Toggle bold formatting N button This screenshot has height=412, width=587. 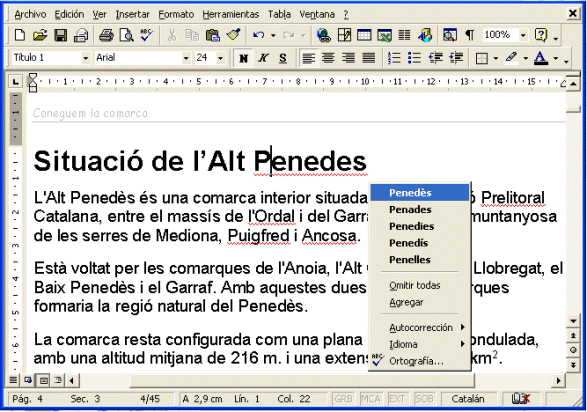[243, 58]
